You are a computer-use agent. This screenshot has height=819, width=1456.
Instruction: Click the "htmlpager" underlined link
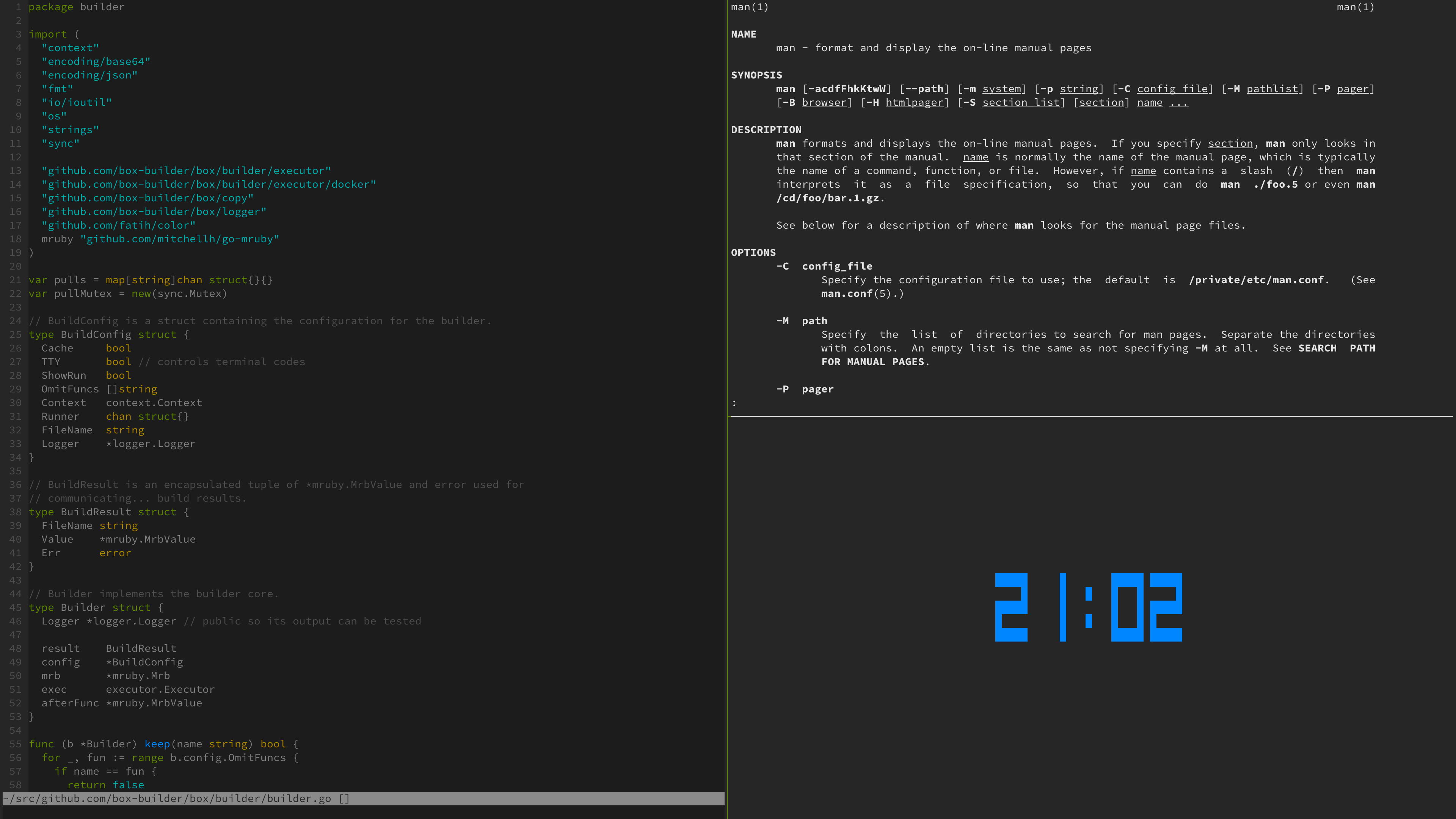916,102
